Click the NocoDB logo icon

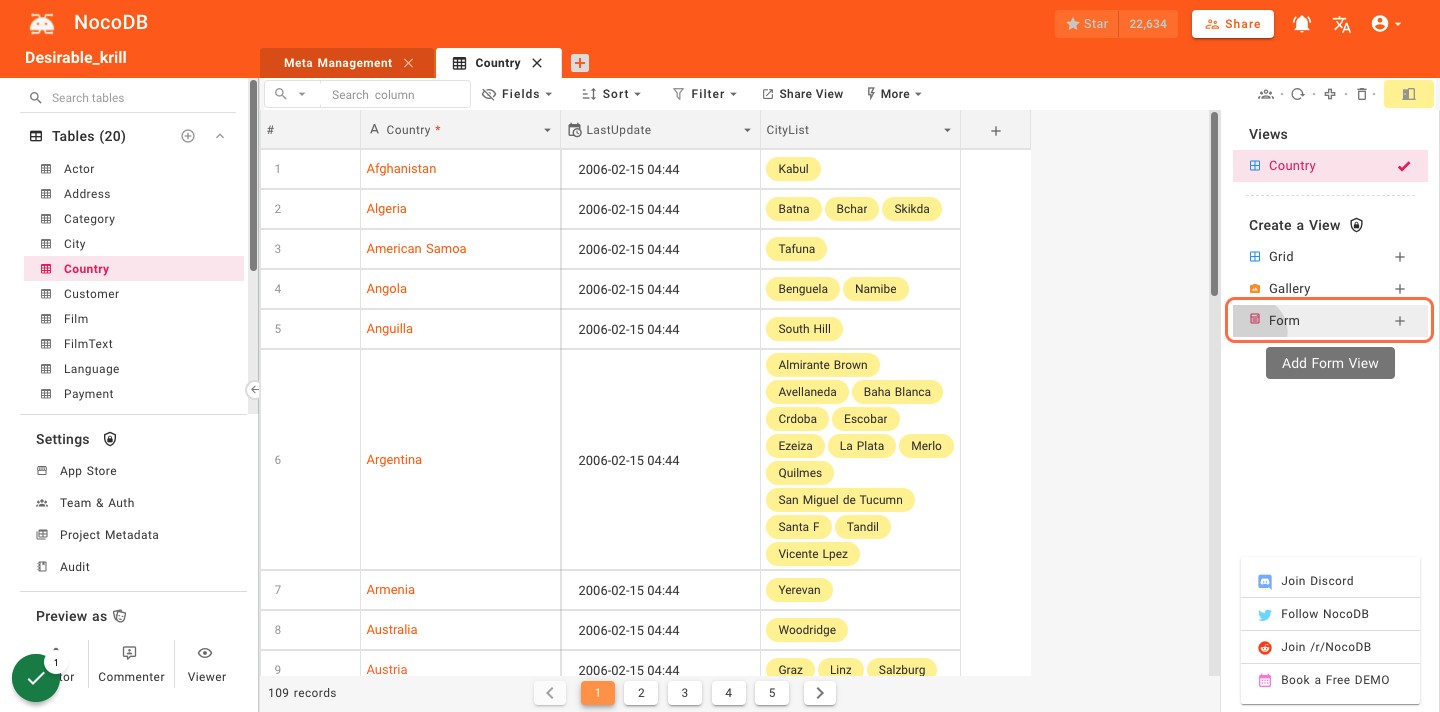pyautogui.click(x=42, y=23)
